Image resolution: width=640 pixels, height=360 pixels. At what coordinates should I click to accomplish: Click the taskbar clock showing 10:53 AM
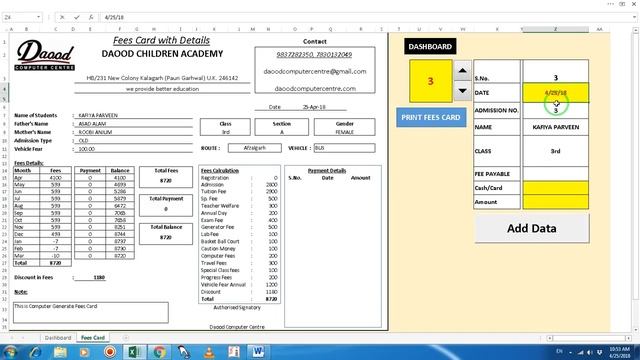[619, 352]
